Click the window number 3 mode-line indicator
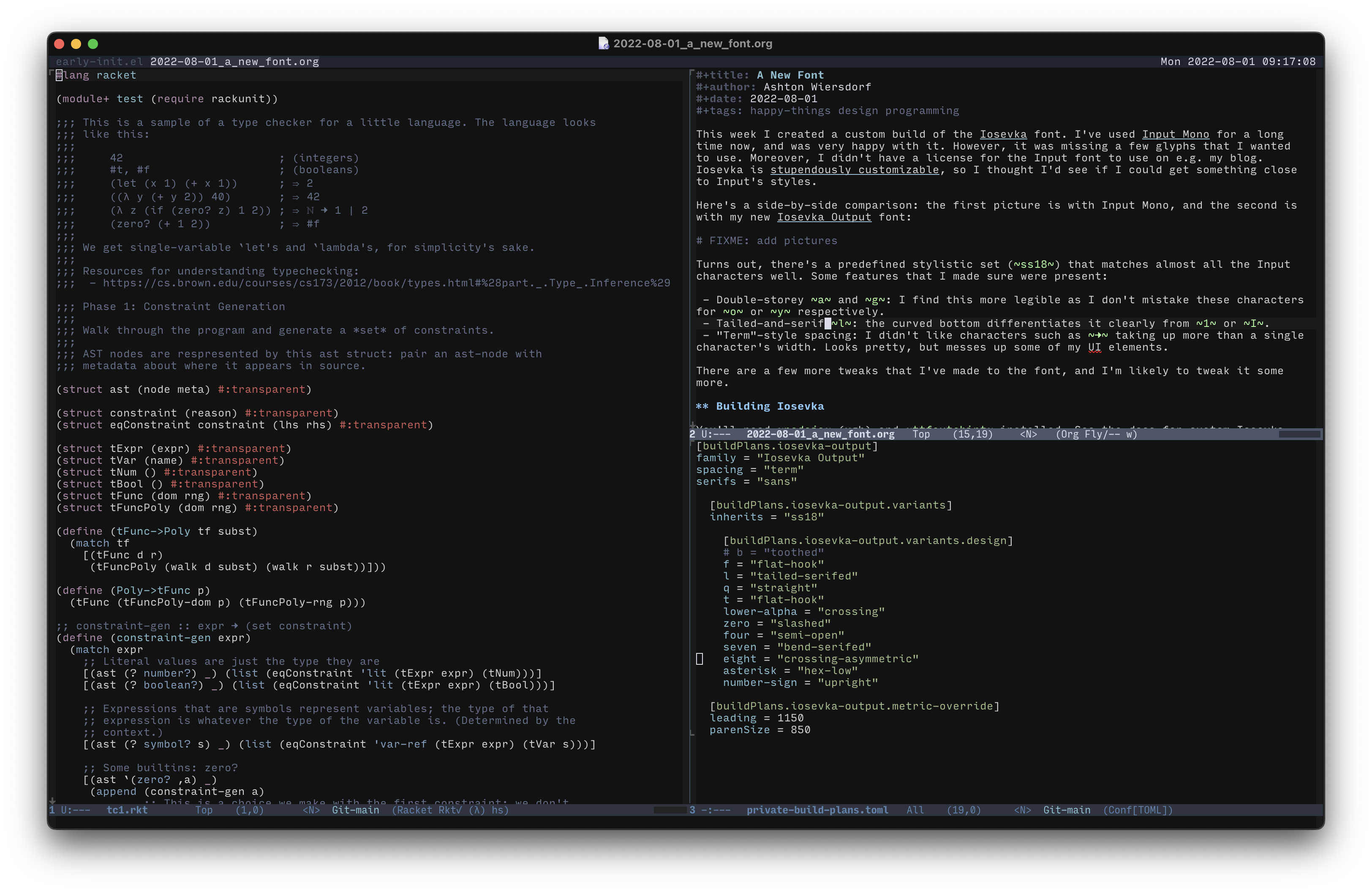Viewport: 1372px width, 892px height. click(692, 810)
